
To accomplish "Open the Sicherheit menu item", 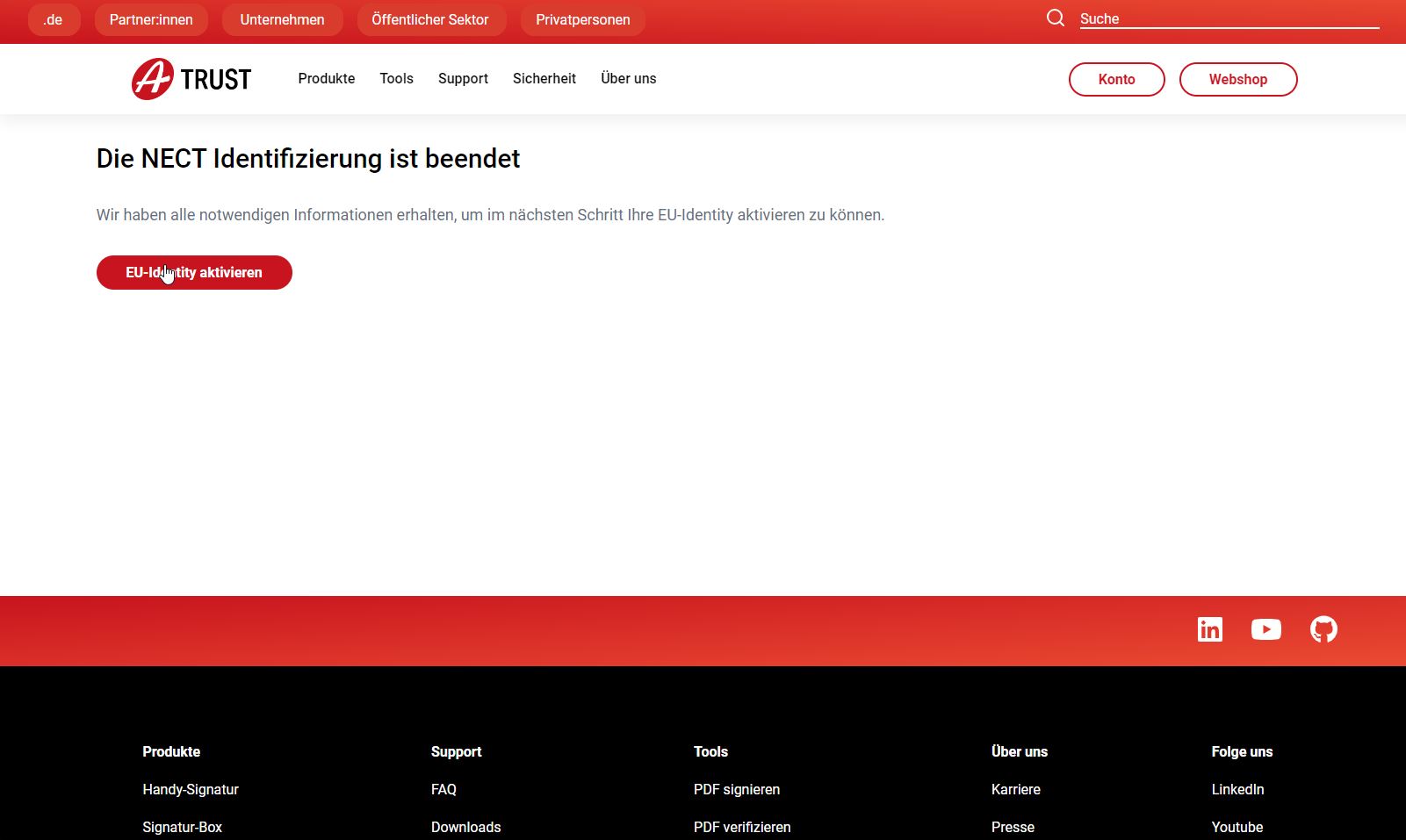I will (x=544, y=78).
